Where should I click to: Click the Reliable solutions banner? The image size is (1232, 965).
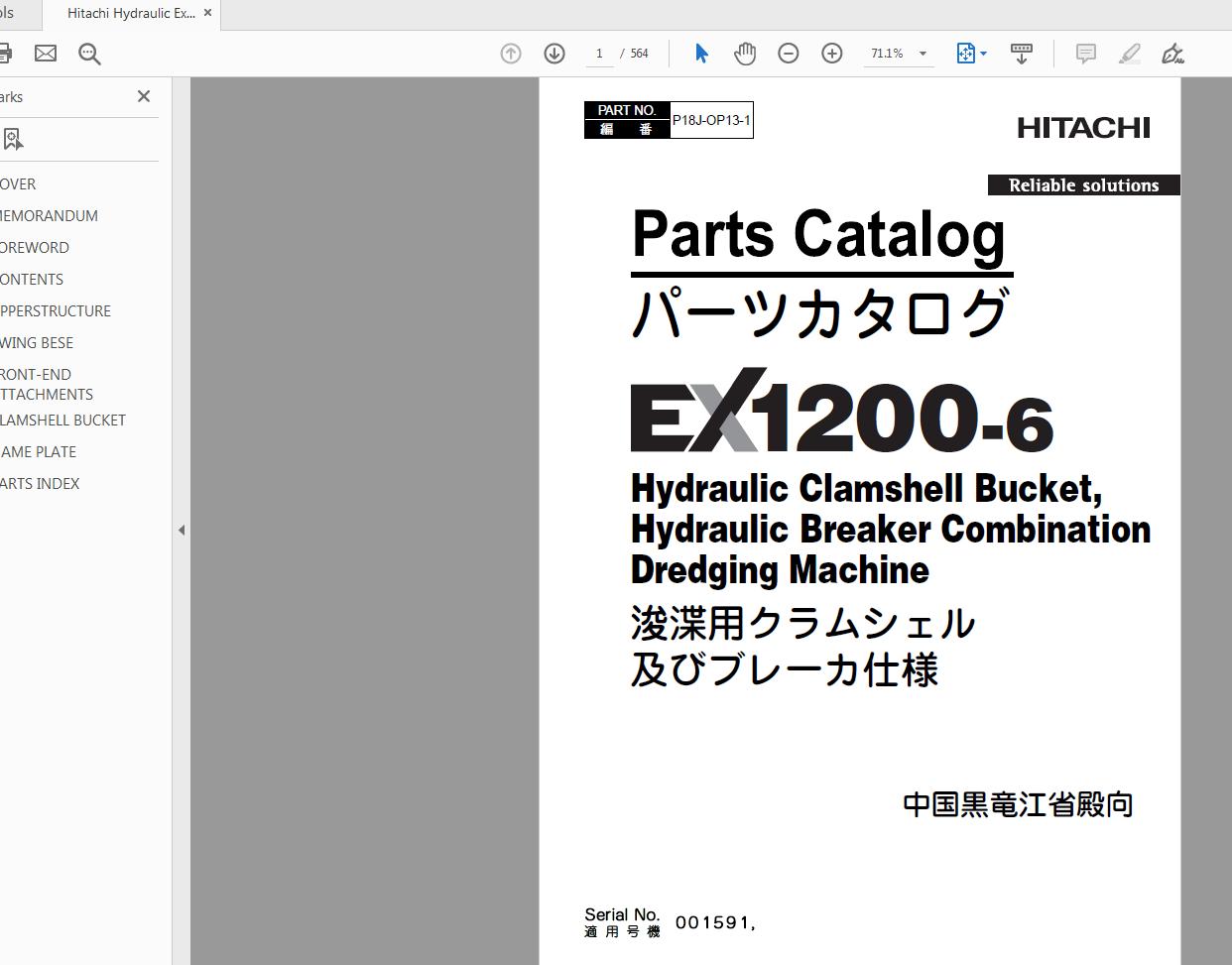[x=1084, y=185]
